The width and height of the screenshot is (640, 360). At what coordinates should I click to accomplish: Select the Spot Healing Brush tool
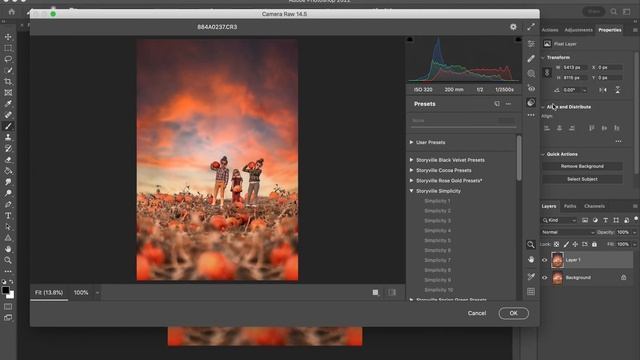pyautogui.click(x=8, y=115)
